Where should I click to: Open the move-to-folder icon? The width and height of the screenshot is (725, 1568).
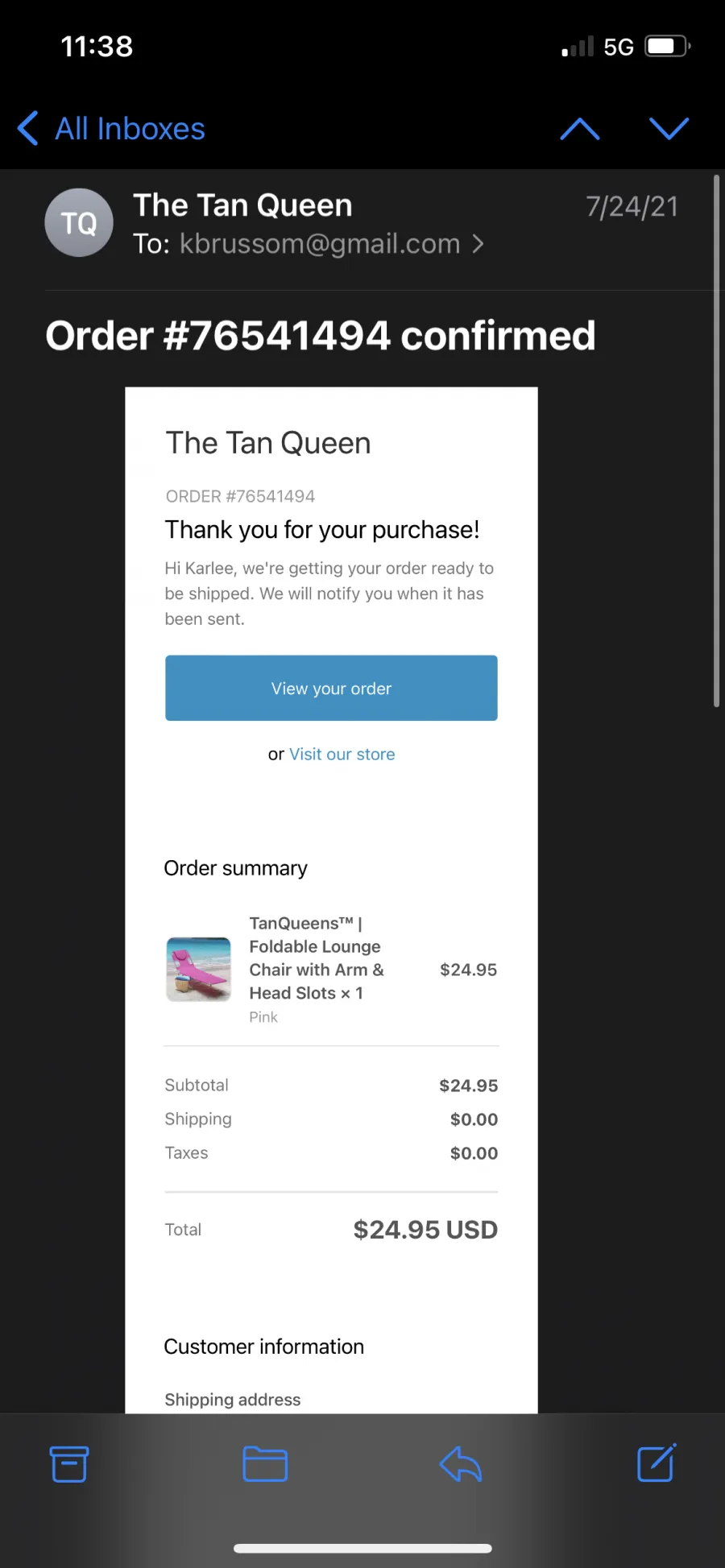pos(265,1464)
